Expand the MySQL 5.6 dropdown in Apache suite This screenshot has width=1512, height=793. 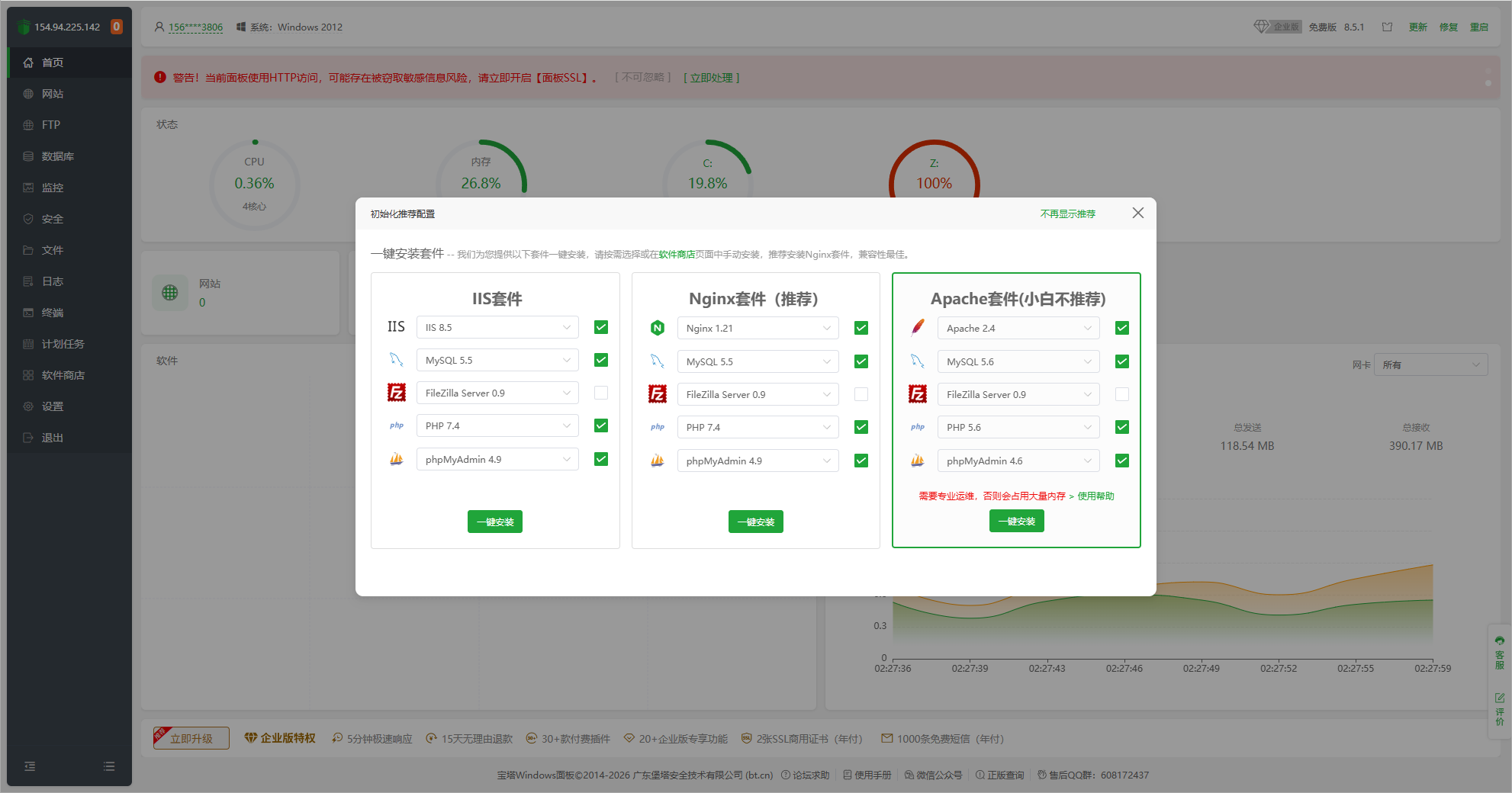click(1018, 361)
